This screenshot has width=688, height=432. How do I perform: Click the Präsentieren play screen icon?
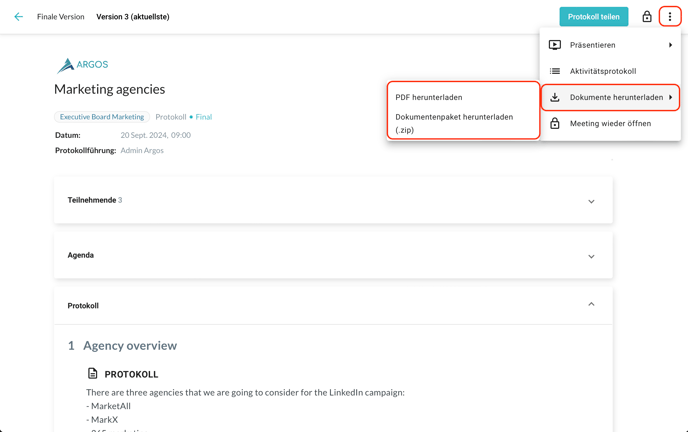click(x=555, y=45)
